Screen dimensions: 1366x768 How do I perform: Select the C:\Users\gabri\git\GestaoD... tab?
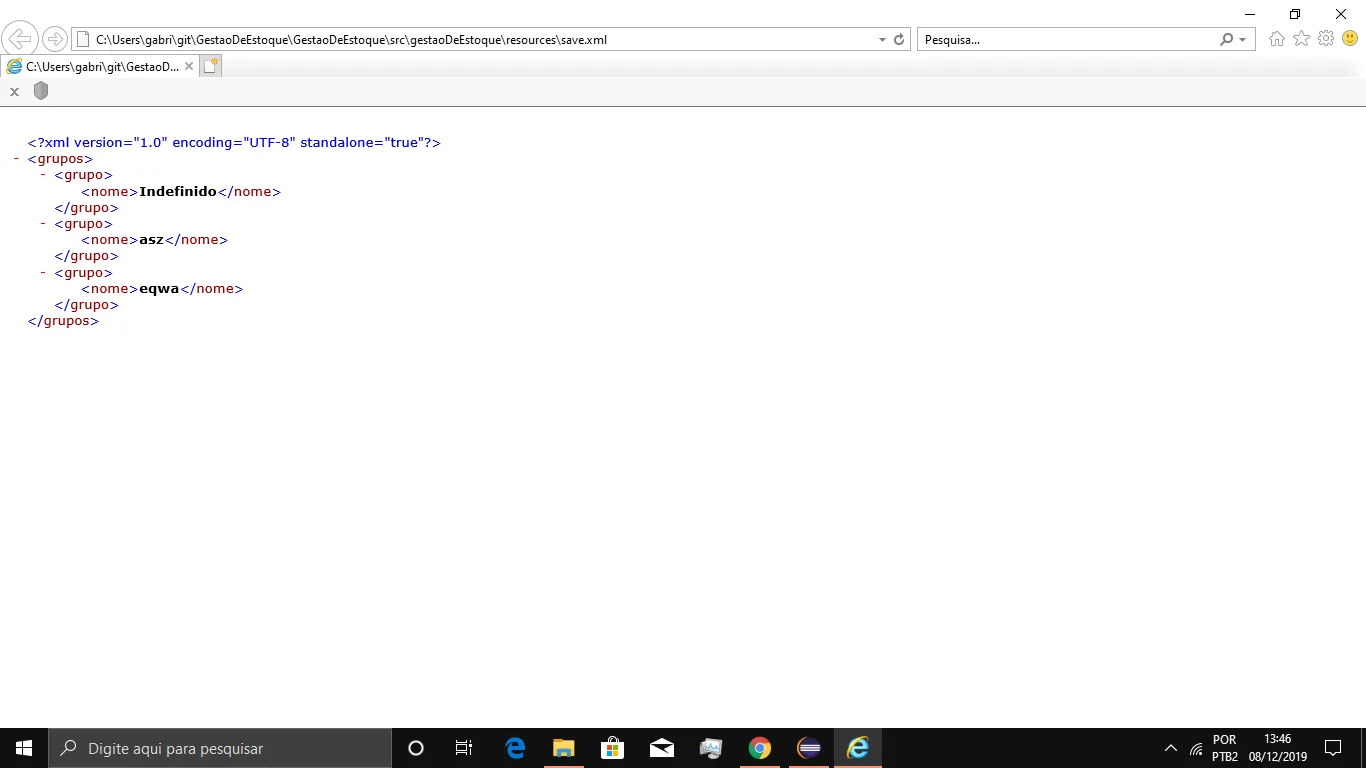tap(100, 67)
